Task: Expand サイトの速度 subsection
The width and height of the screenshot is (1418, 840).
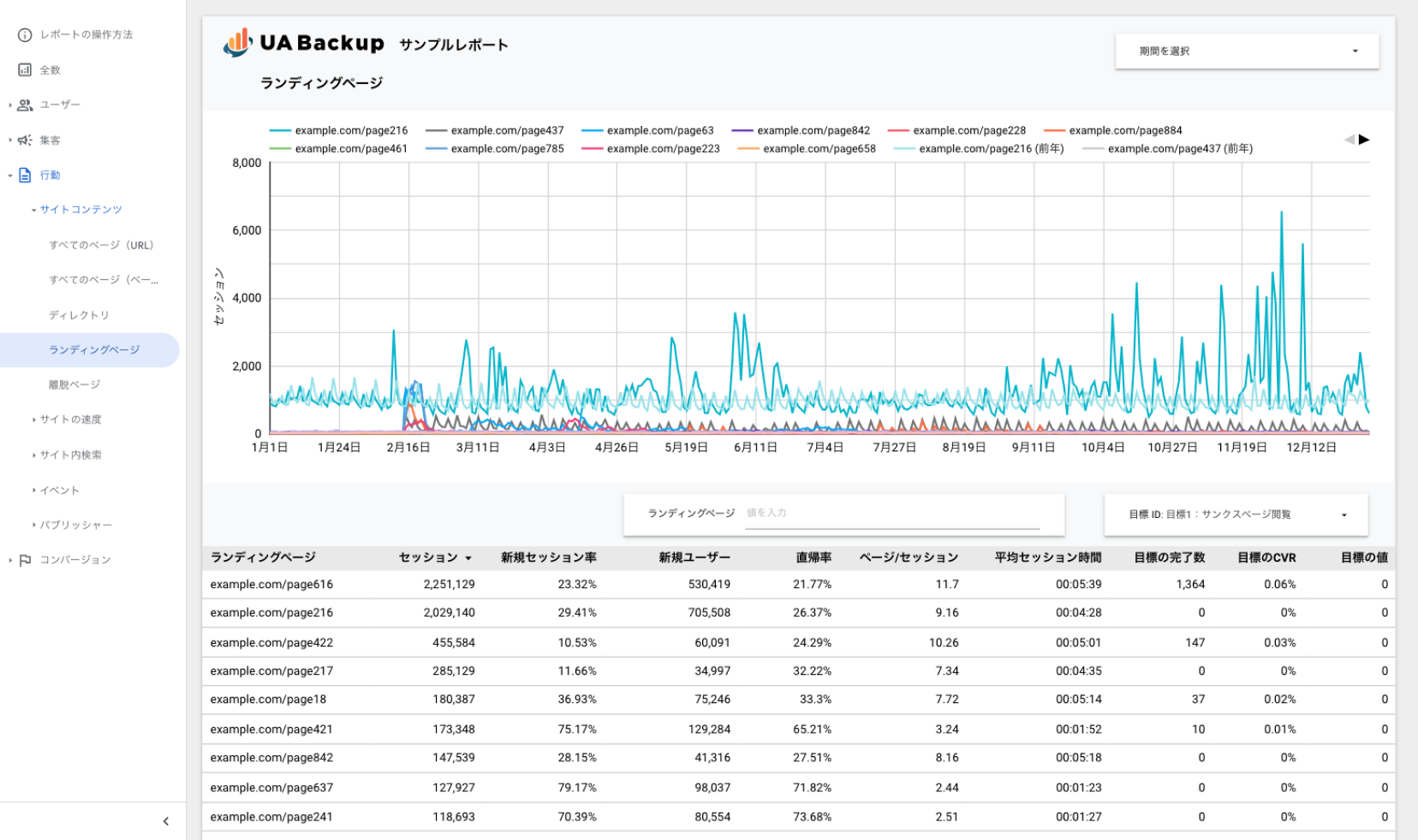Action: click(x=33, y=420)
